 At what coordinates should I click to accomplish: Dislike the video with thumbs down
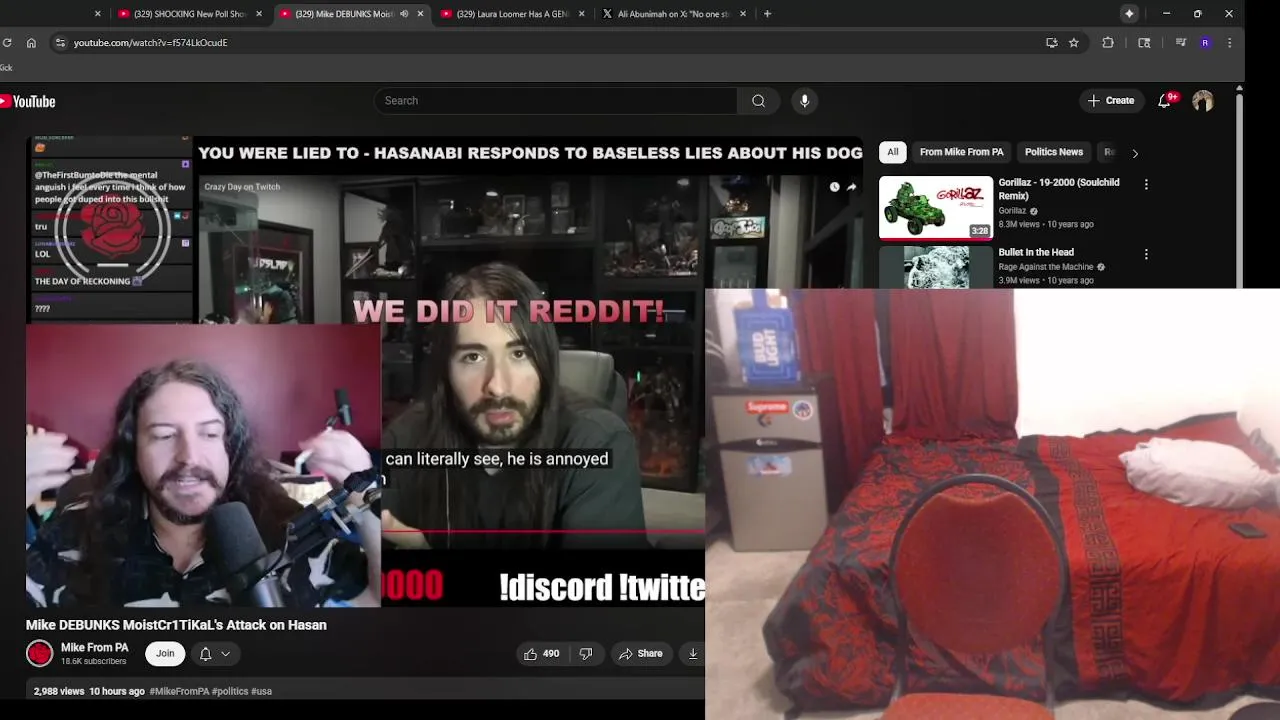tap(586, 654)
